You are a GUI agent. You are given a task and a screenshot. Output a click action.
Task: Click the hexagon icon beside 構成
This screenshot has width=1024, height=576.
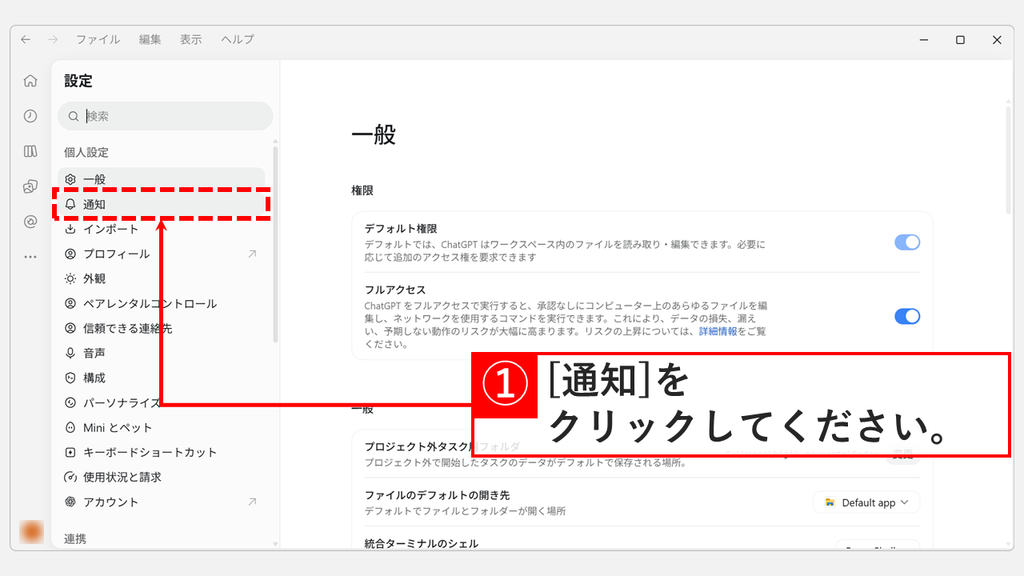coord(71,378)
